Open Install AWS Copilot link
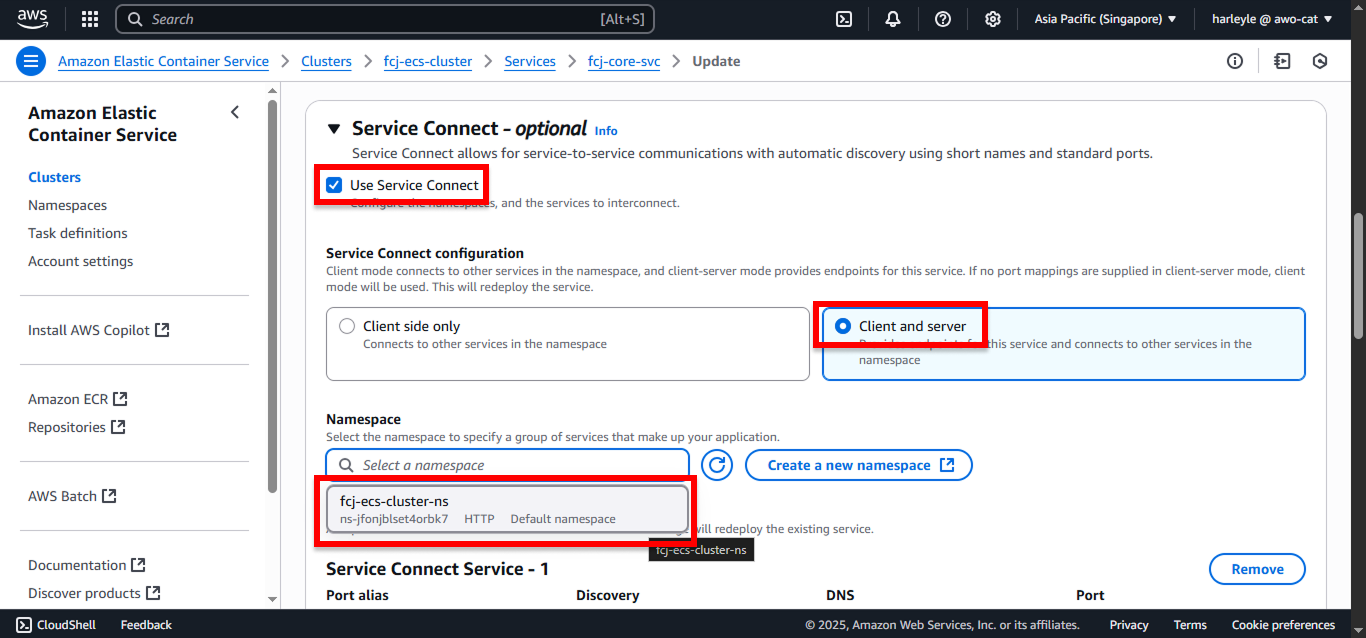This screenshot has width=1366, height=638. pos(89,330)
